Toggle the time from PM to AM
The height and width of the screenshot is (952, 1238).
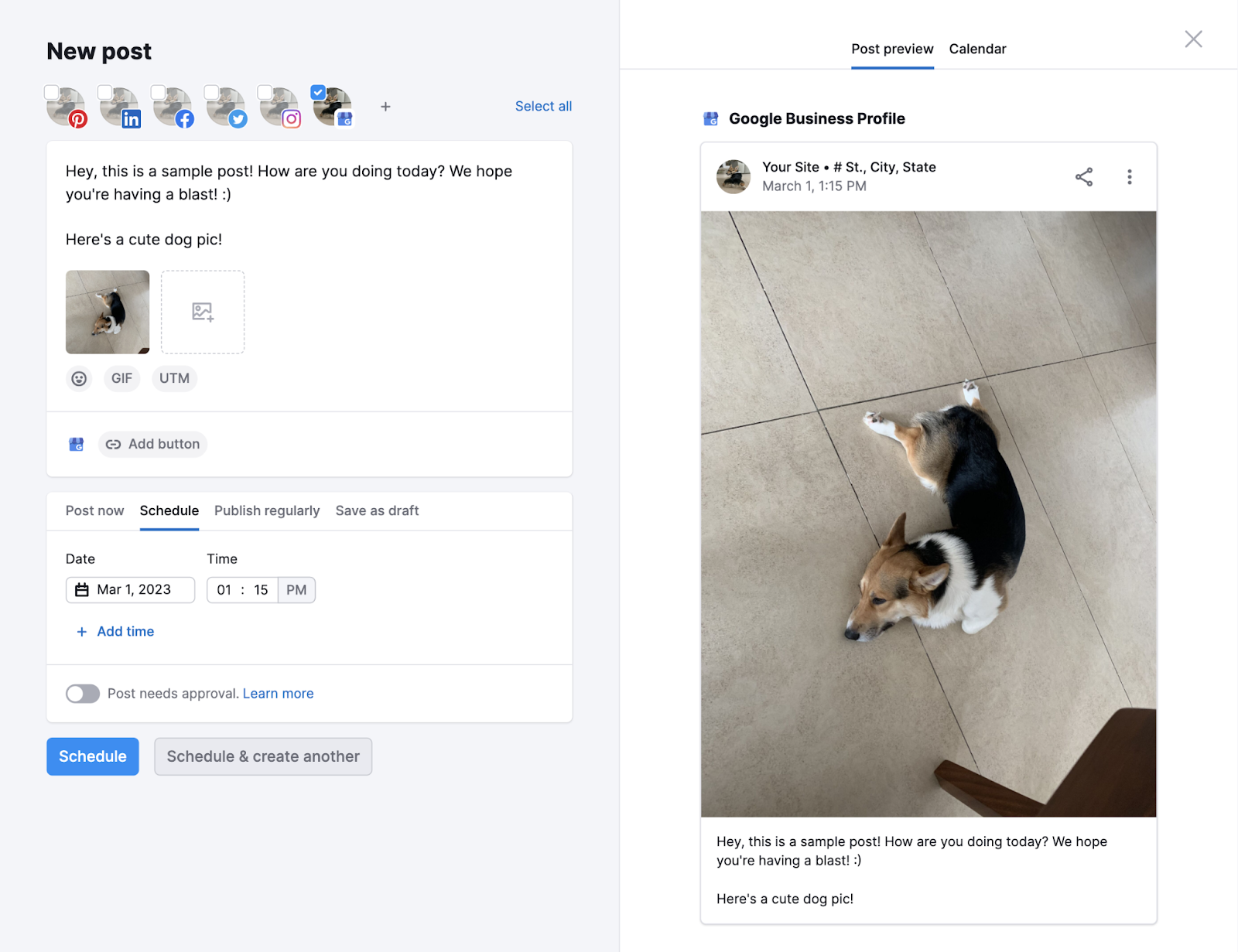[296, 589]
